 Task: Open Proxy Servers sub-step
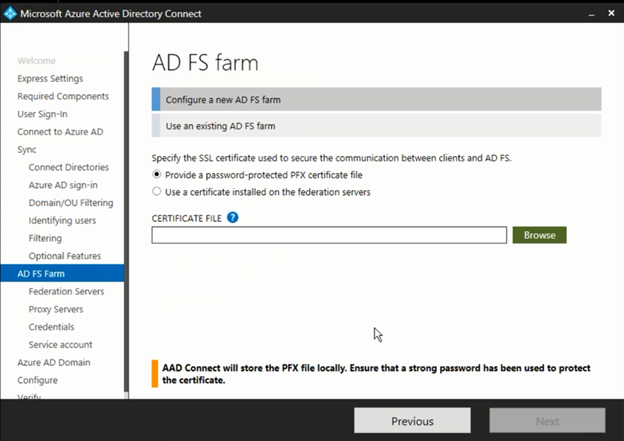56,309
